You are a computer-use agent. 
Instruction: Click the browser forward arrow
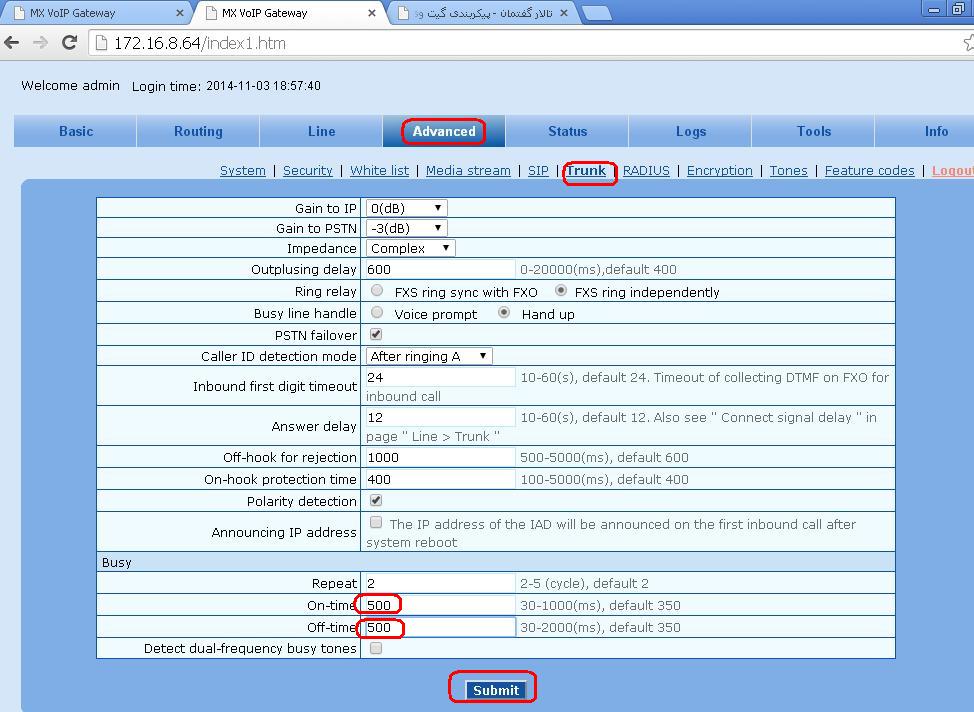40,43
